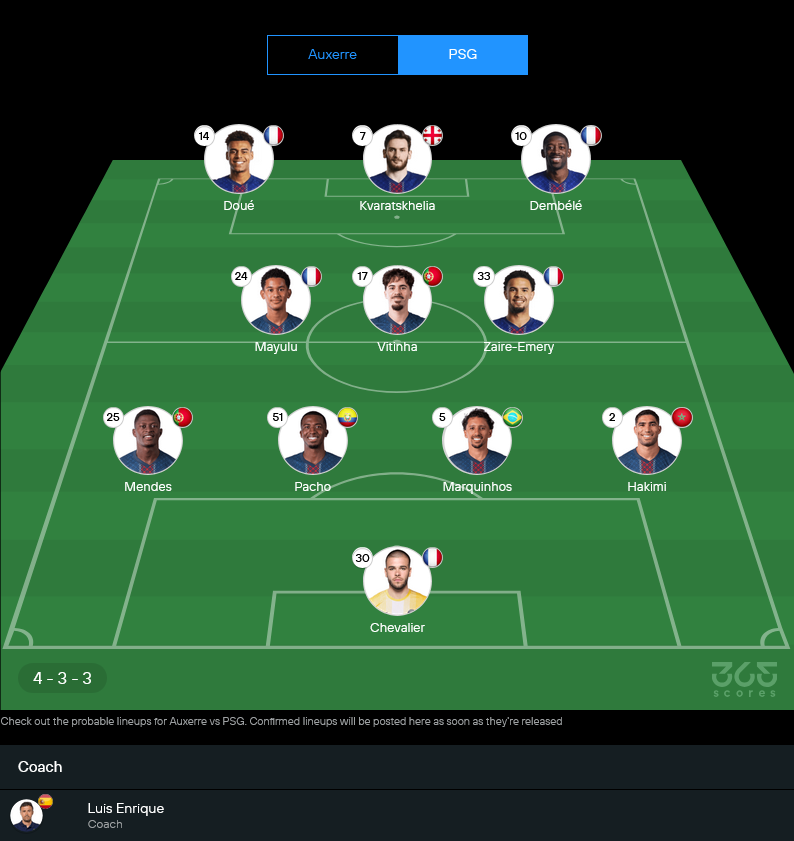Click the Morocco flag icon next to Hakimi

click(682, 417)
